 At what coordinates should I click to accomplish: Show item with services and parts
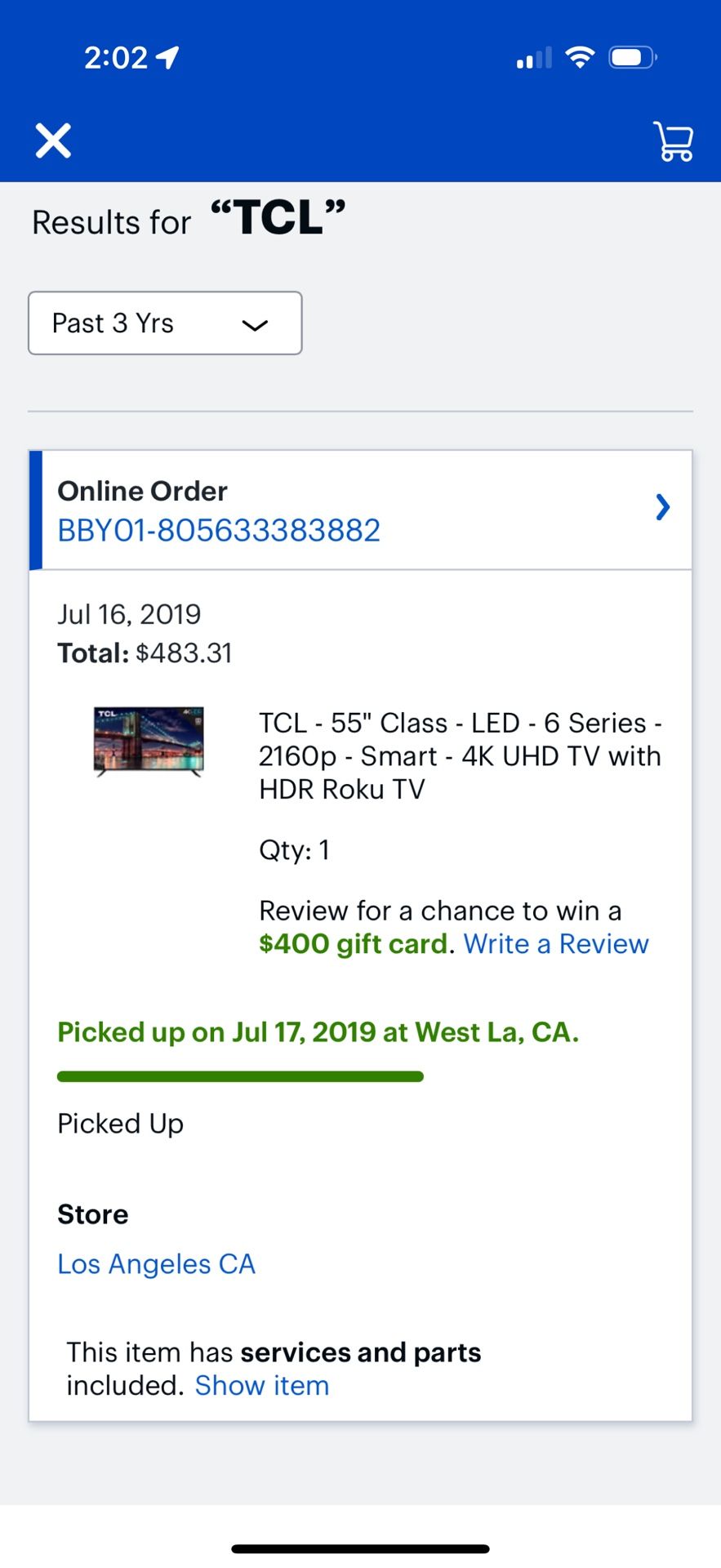click(261, 1386)
